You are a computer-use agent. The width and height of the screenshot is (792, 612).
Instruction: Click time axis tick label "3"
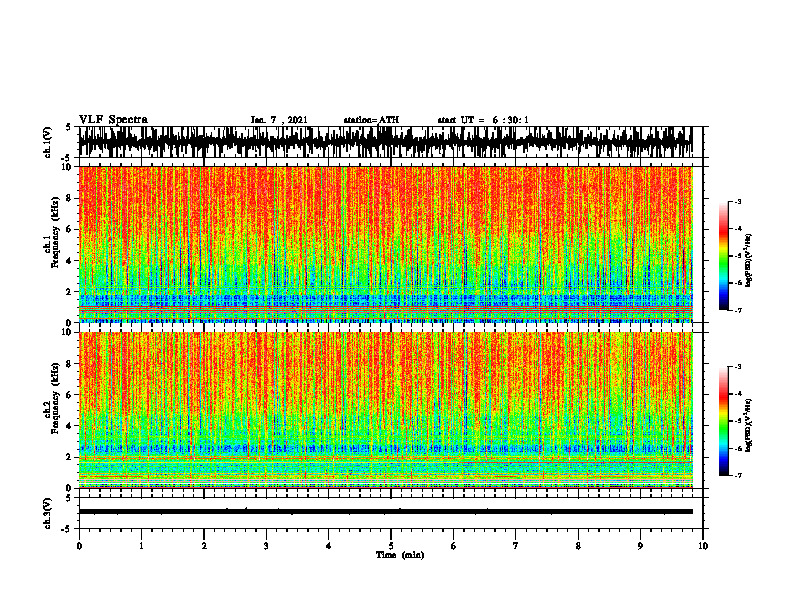(266, 546)
